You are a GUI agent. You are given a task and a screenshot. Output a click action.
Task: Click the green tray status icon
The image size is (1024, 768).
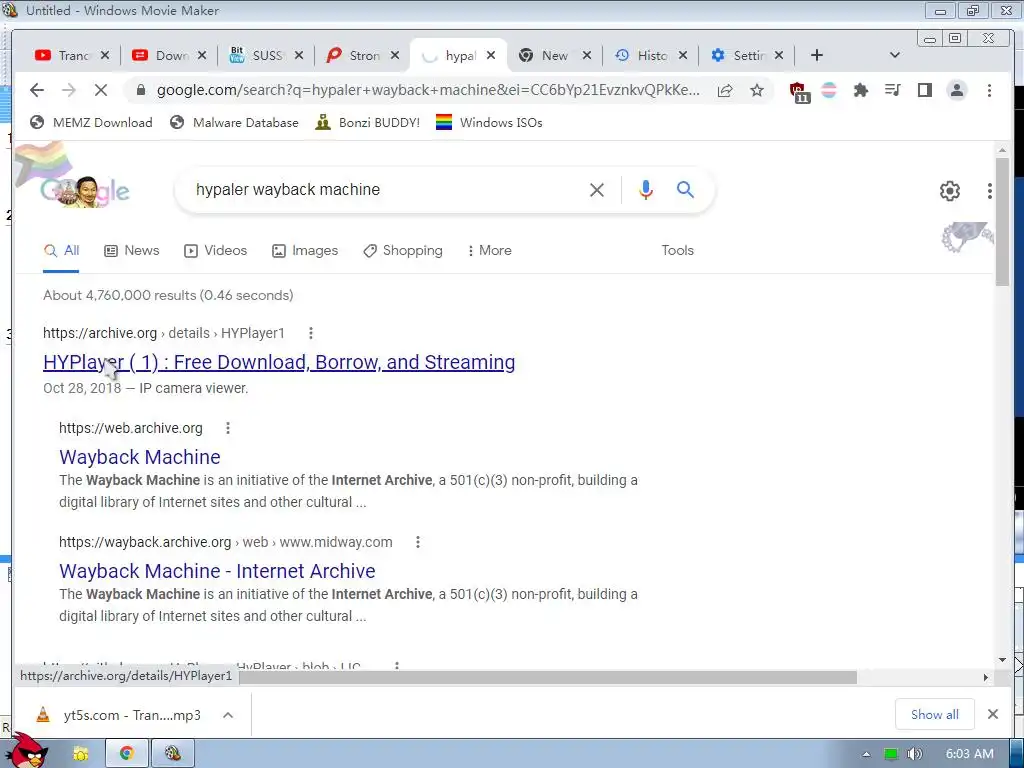pos(890,754)
